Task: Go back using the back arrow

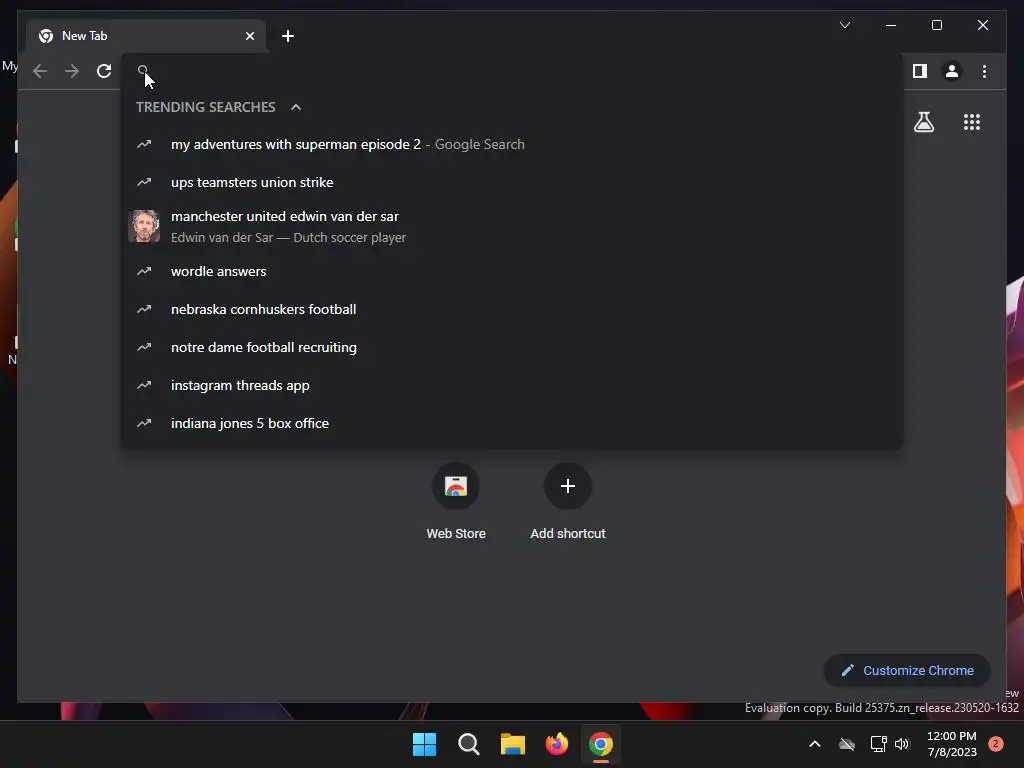Action: (x=40, y=71)
